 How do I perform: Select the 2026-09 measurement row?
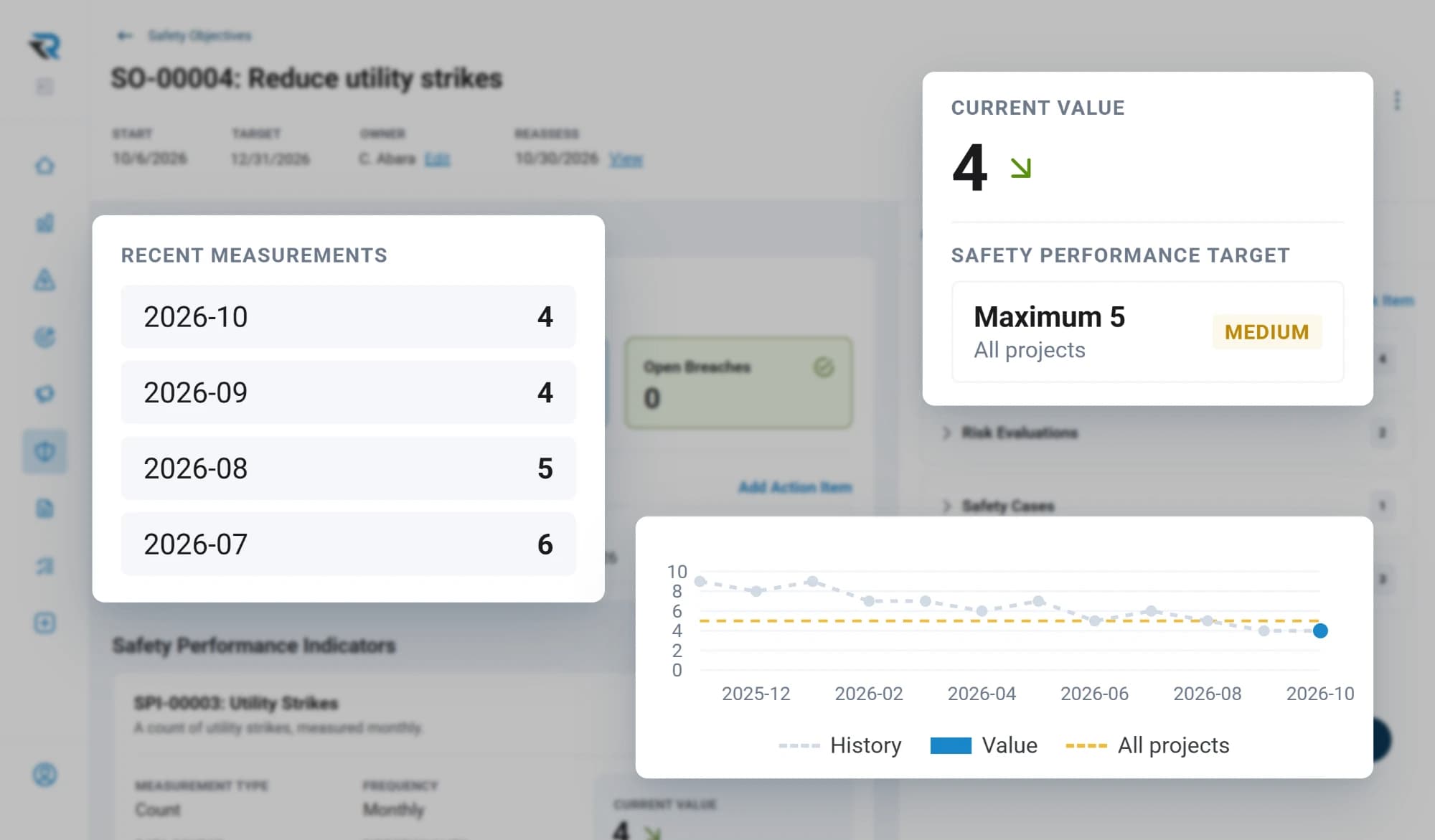click(x=348, y=392)
